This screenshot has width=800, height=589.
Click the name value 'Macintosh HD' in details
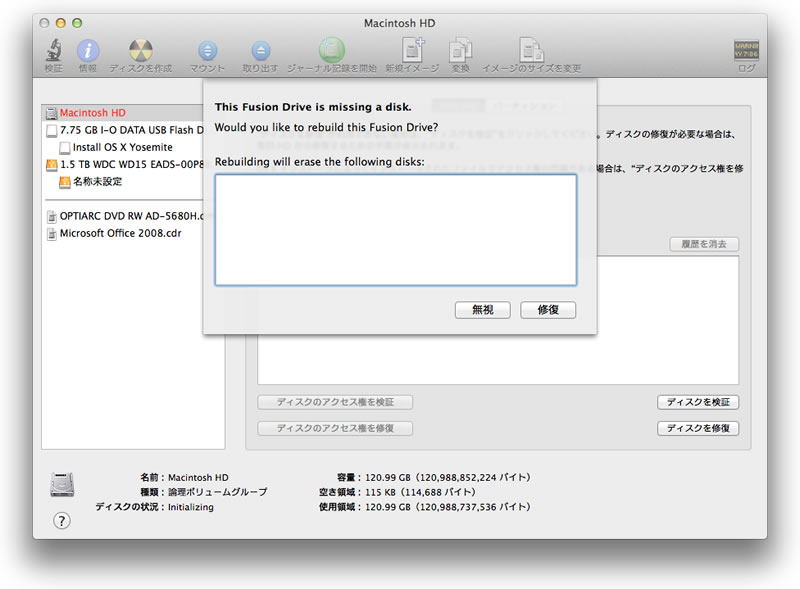point(198,478)
